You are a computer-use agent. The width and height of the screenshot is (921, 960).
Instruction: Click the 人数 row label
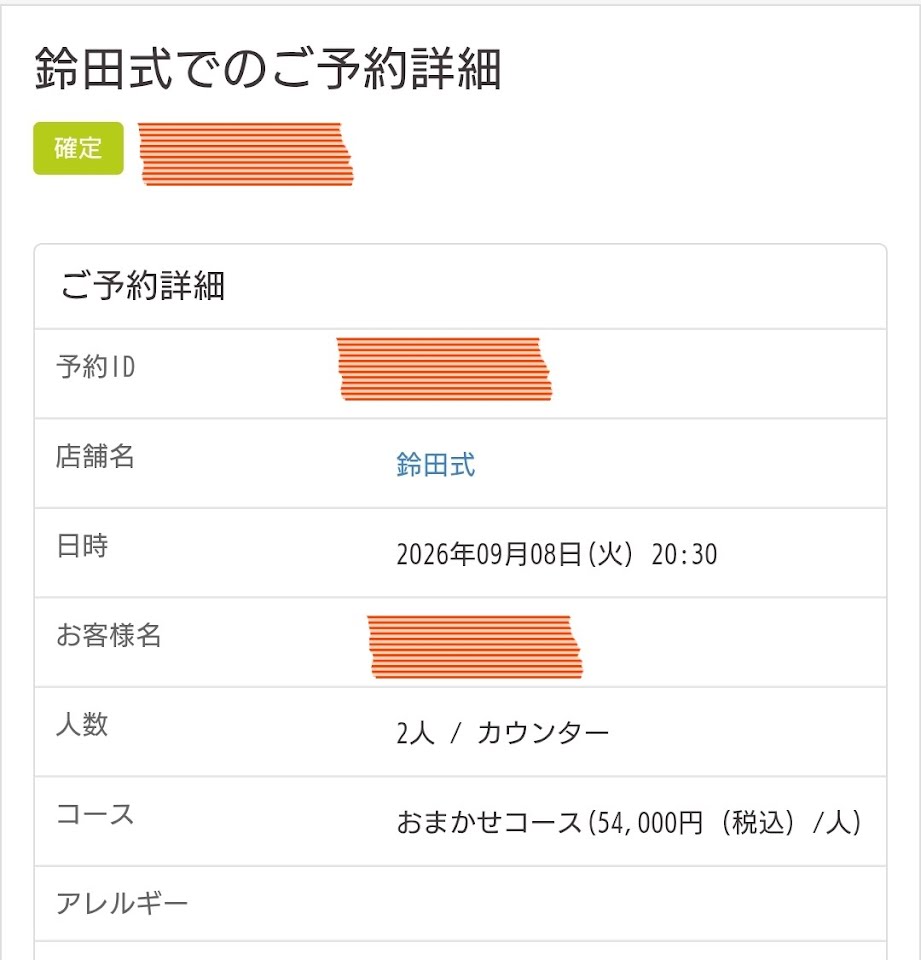[82, 725]
